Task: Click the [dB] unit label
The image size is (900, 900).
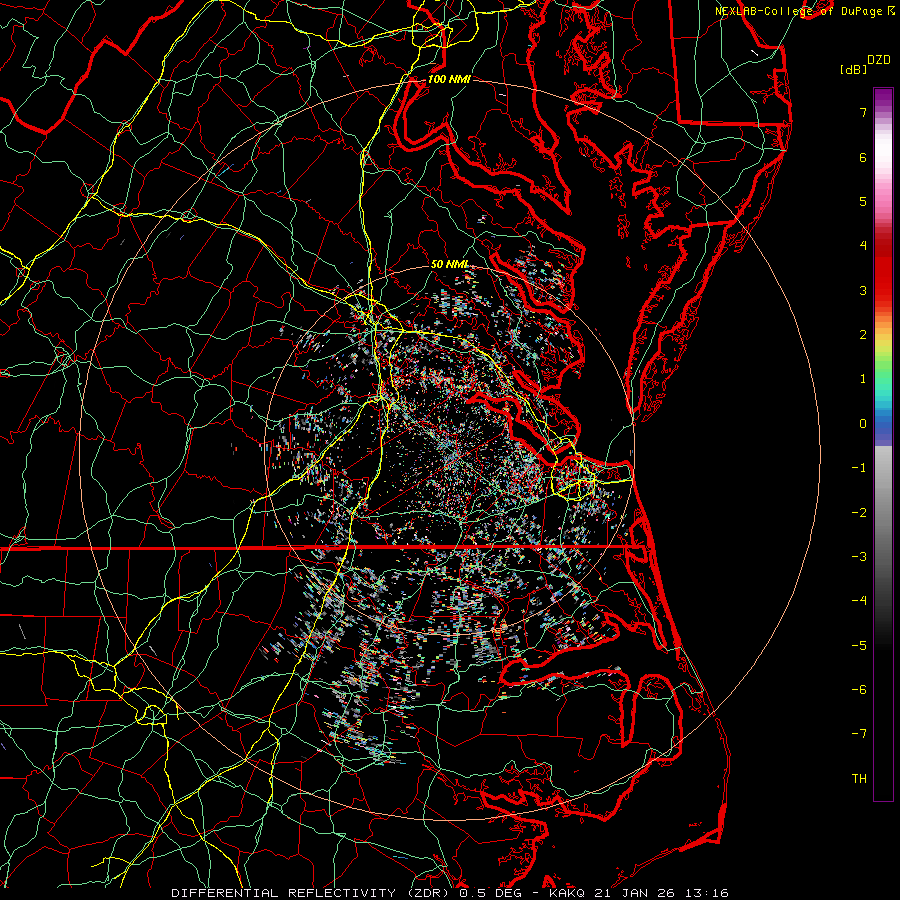Action: tap(854, 70)
